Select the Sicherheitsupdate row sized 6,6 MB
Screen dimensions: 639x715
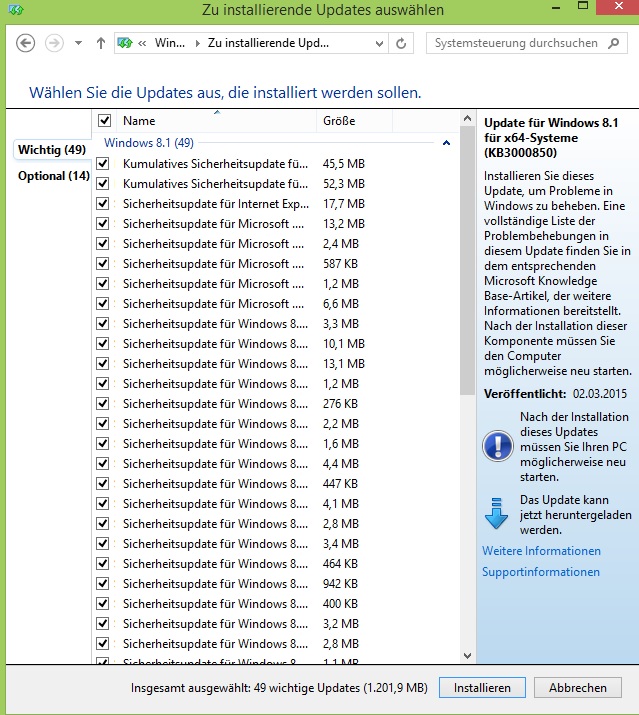275,304
